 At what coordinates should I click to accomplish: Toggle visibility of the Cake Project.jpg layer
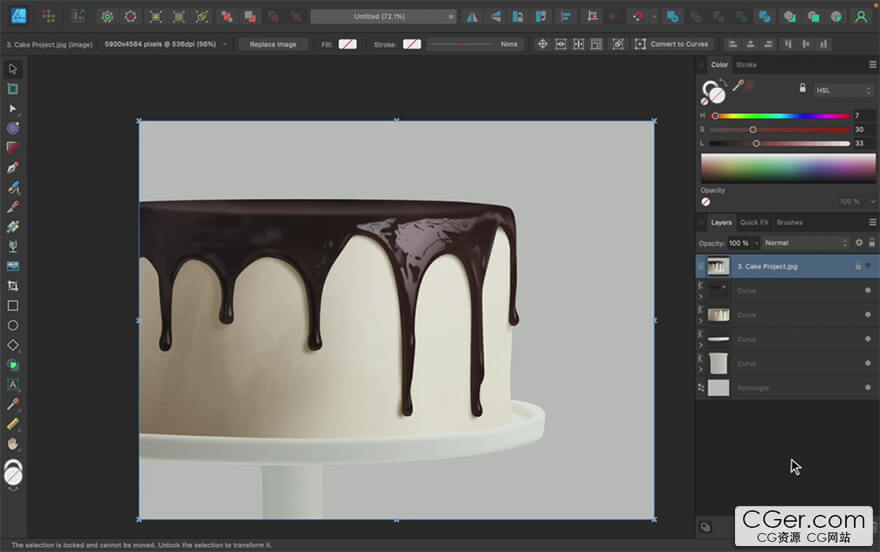coord(867,266)
